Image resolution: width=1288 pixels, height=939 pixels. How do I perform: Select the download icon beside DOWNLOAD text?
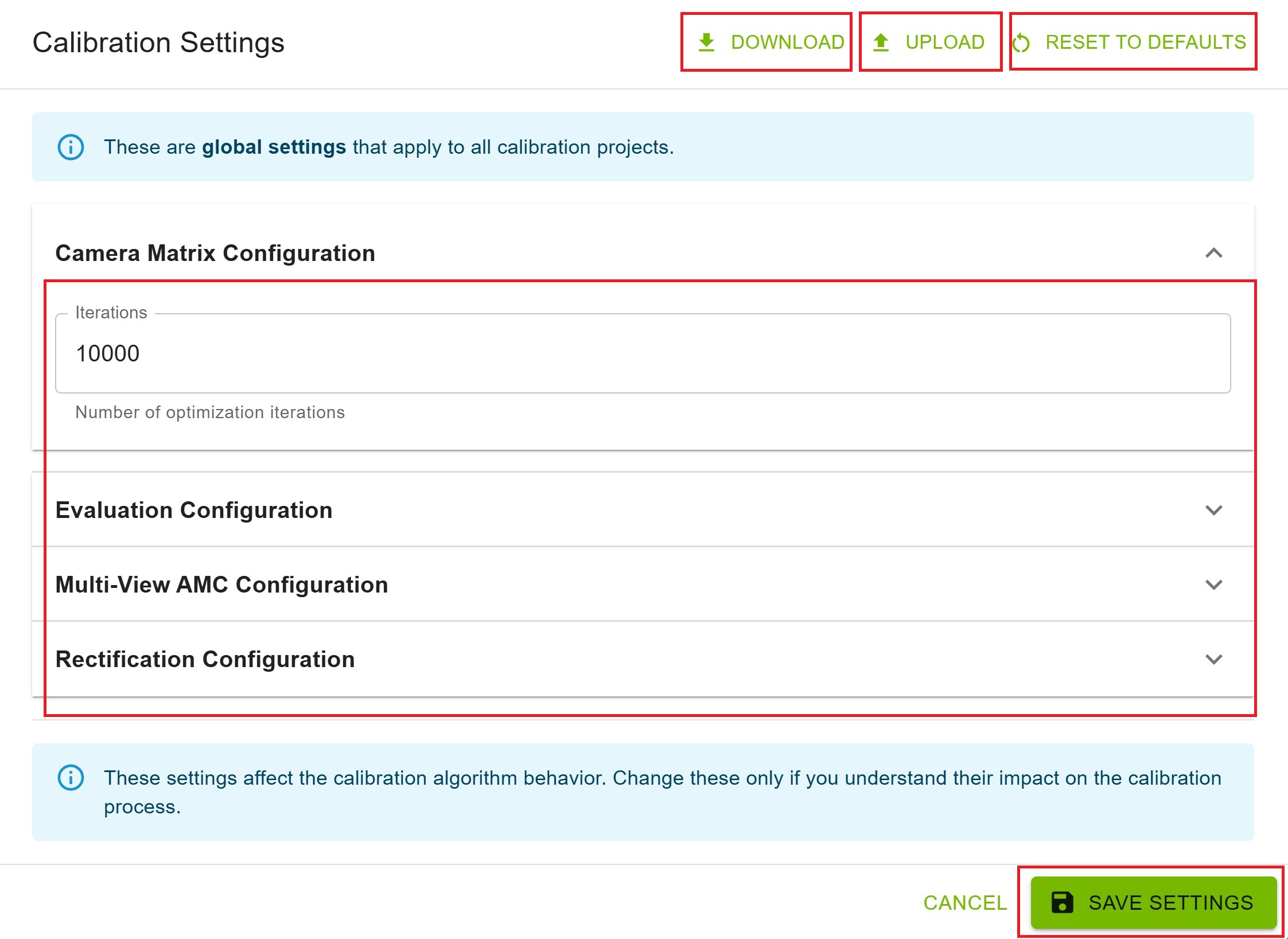[x=707, y=41]
